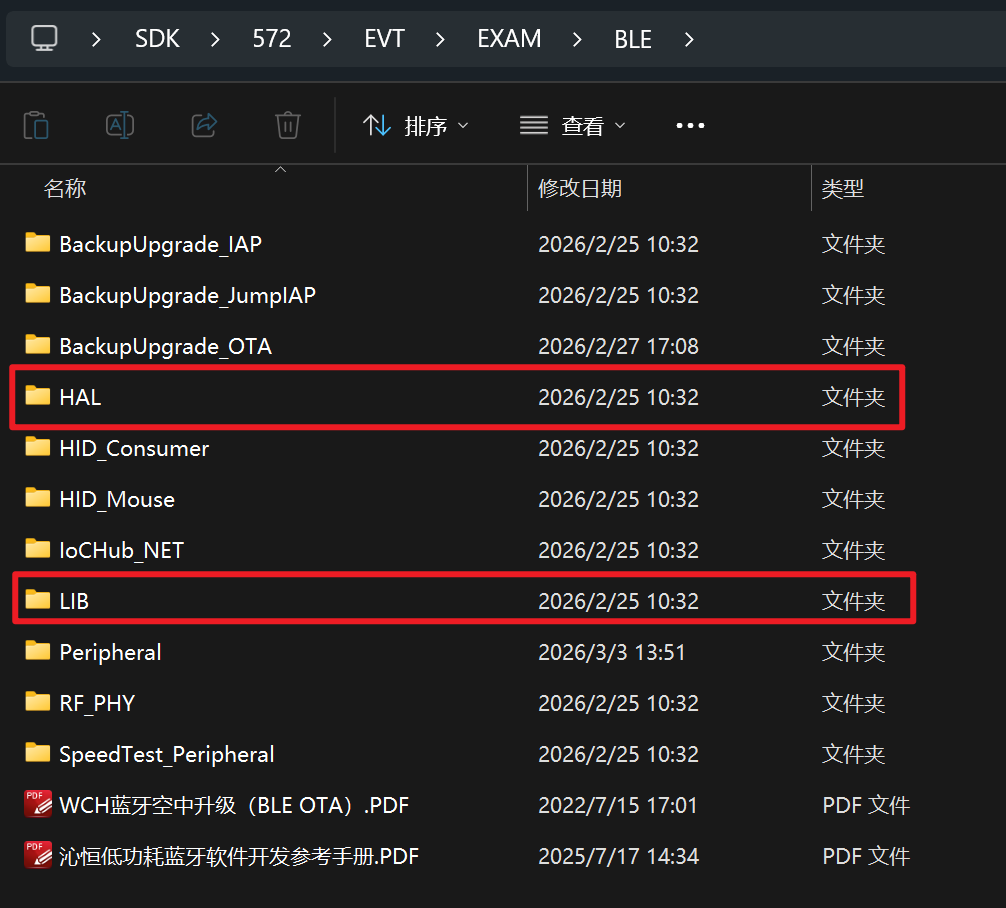
Task: Click the BackupUpgrade_JumpIAP folder name
Action: (187, 295)
